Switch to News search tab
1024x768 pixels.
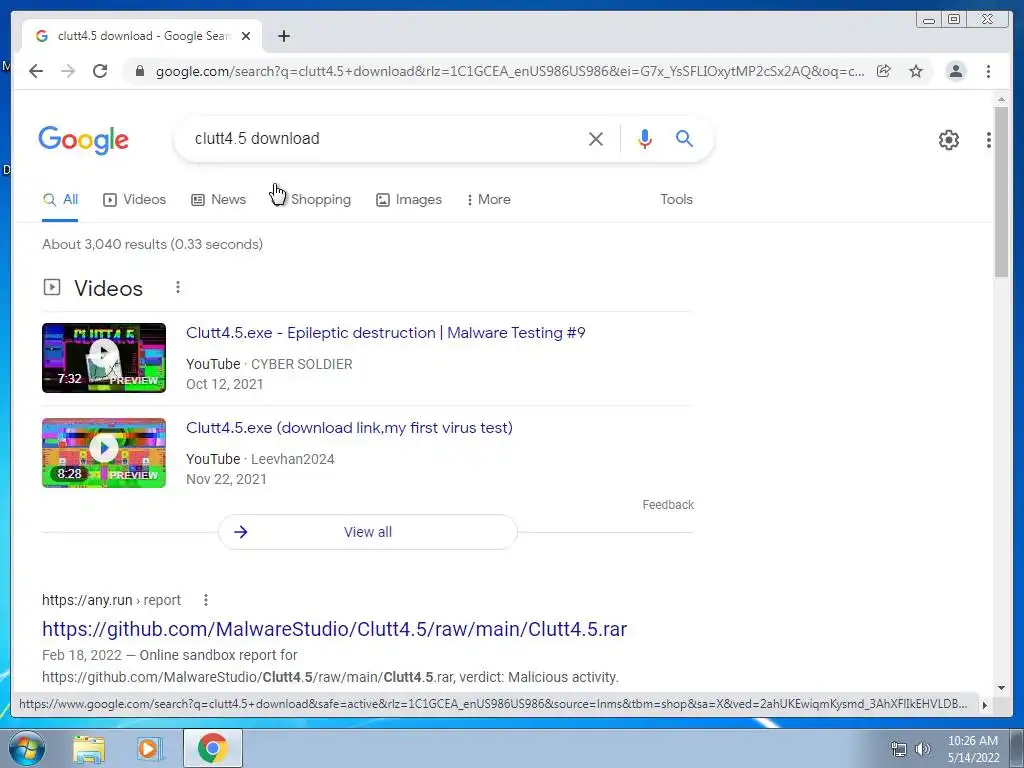coord(218,199)
